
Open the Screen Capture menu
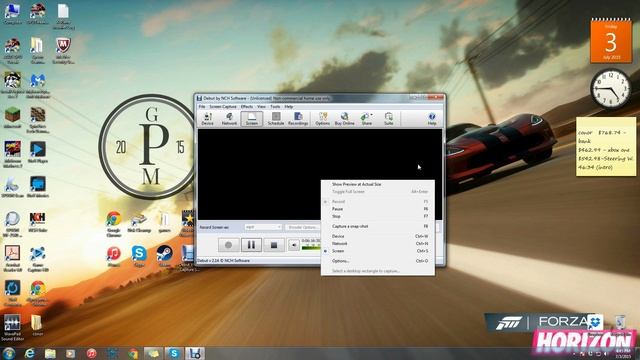(x=223, y=107)
